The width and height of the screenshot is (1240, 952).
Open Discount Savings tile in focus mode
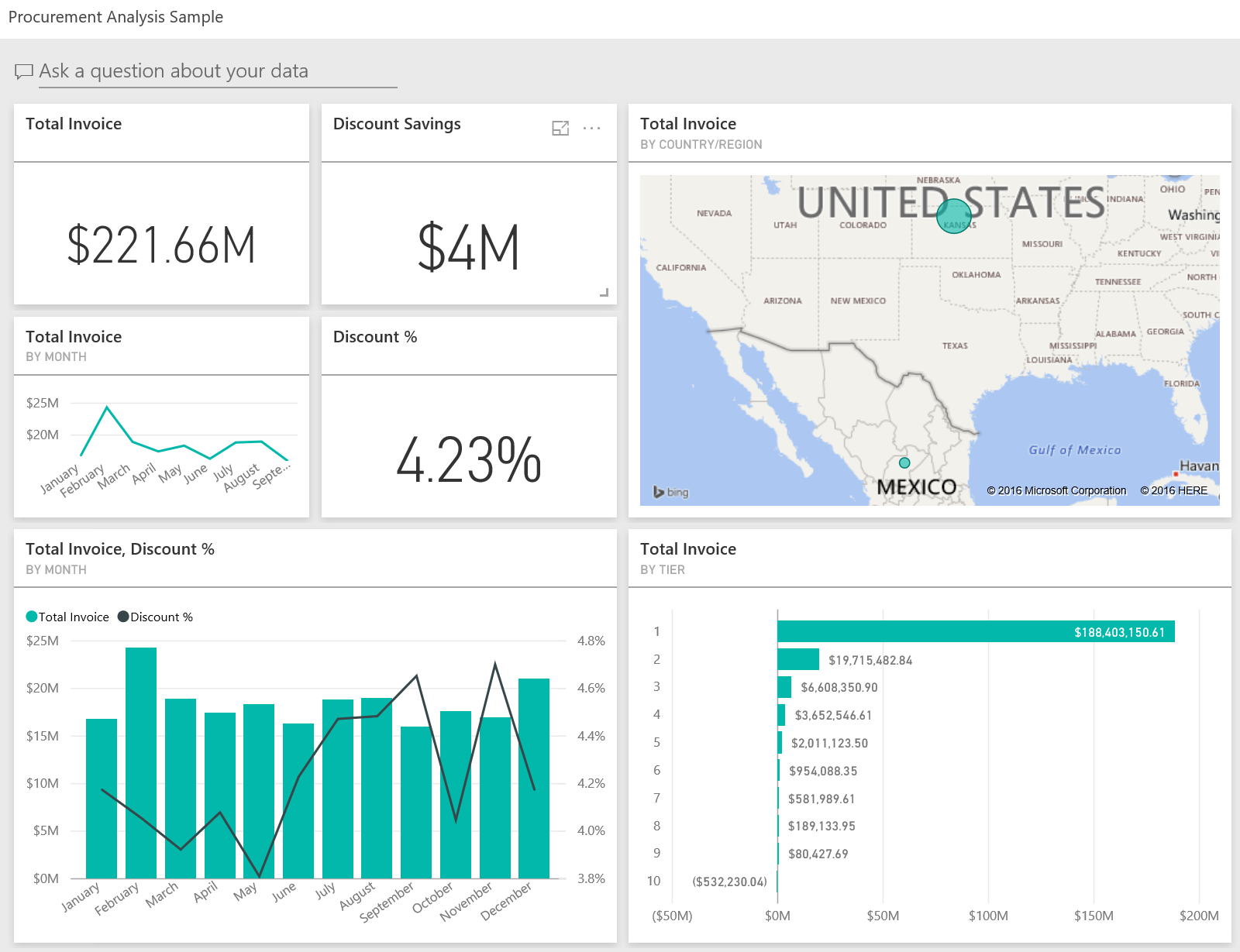tap(561, 128)
